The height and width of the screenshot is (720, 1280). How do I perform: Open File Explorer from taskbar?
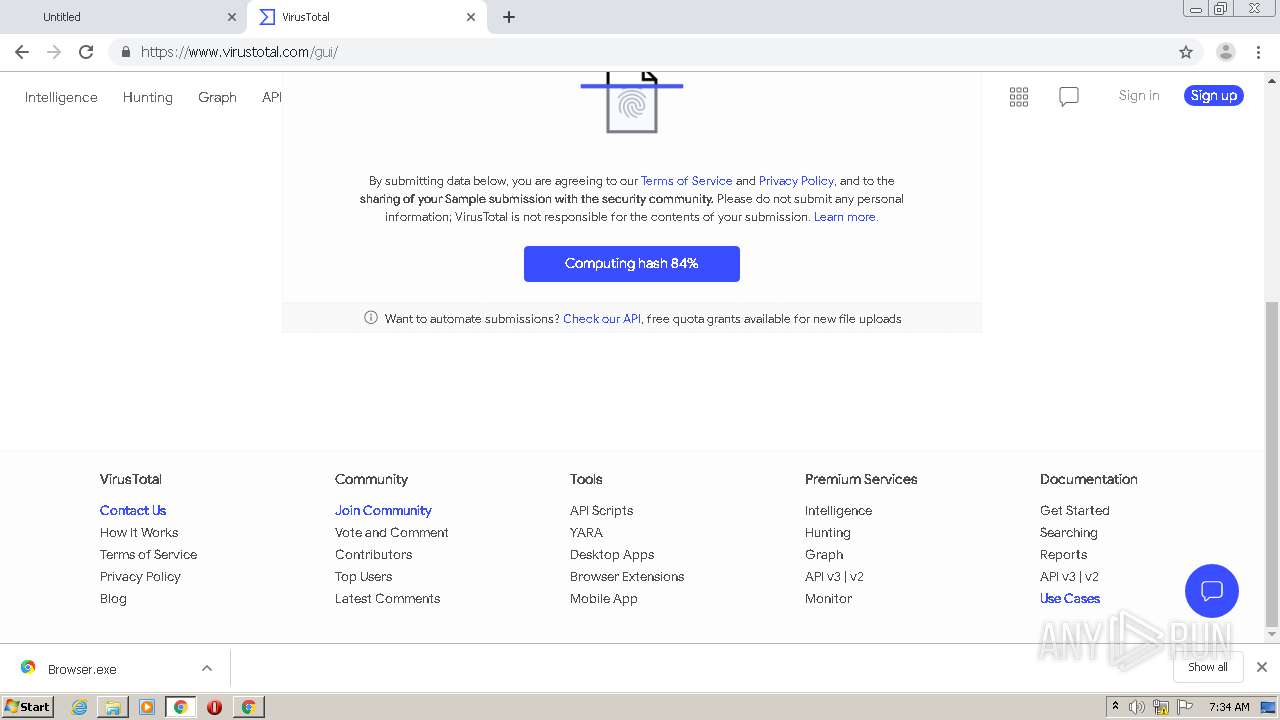point(113,707)
